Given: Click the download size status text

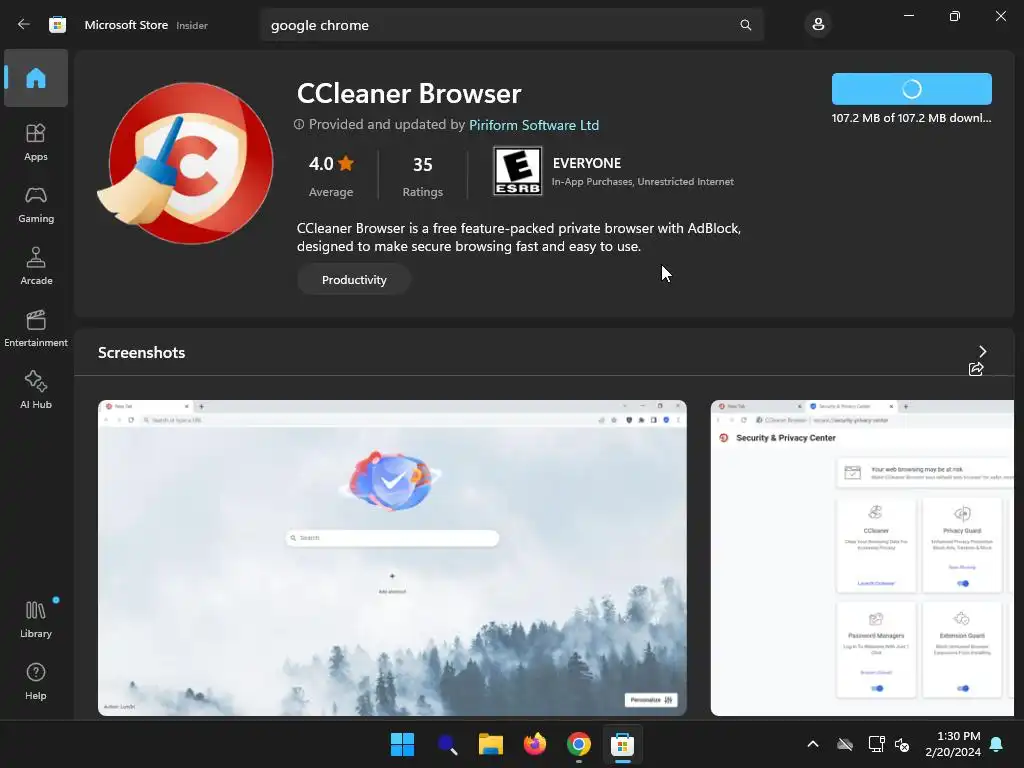Looking at the screenshot, I should [911, 118].
